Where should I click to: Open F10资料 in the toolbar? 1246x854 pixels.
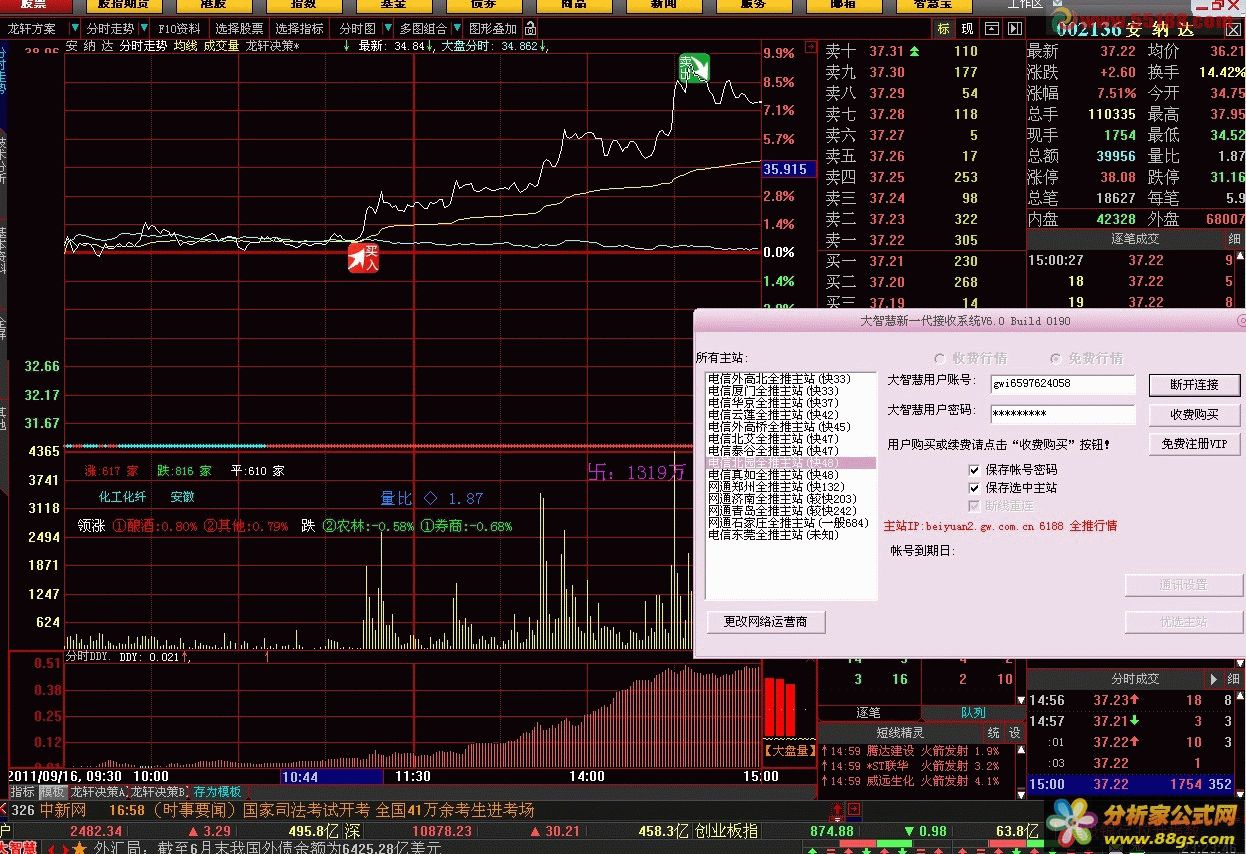(180, 29)
